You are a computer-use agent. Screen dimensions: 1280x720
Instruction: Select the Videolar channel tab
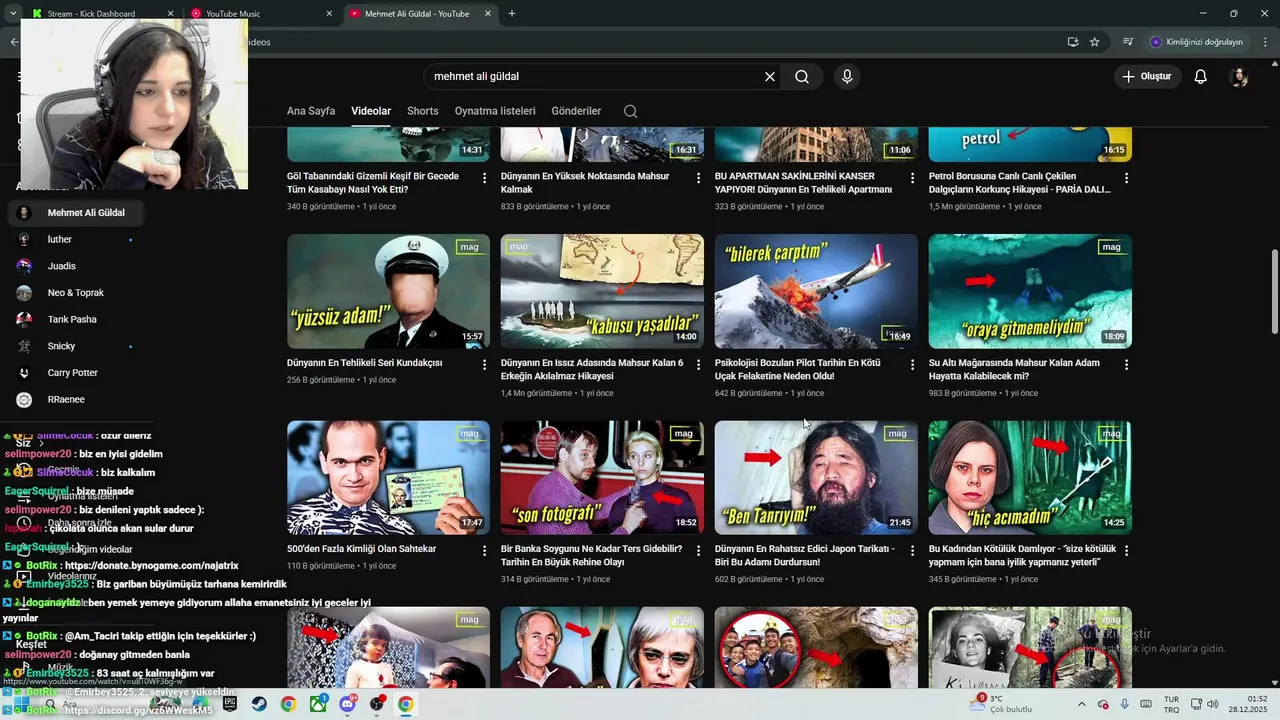371,111
